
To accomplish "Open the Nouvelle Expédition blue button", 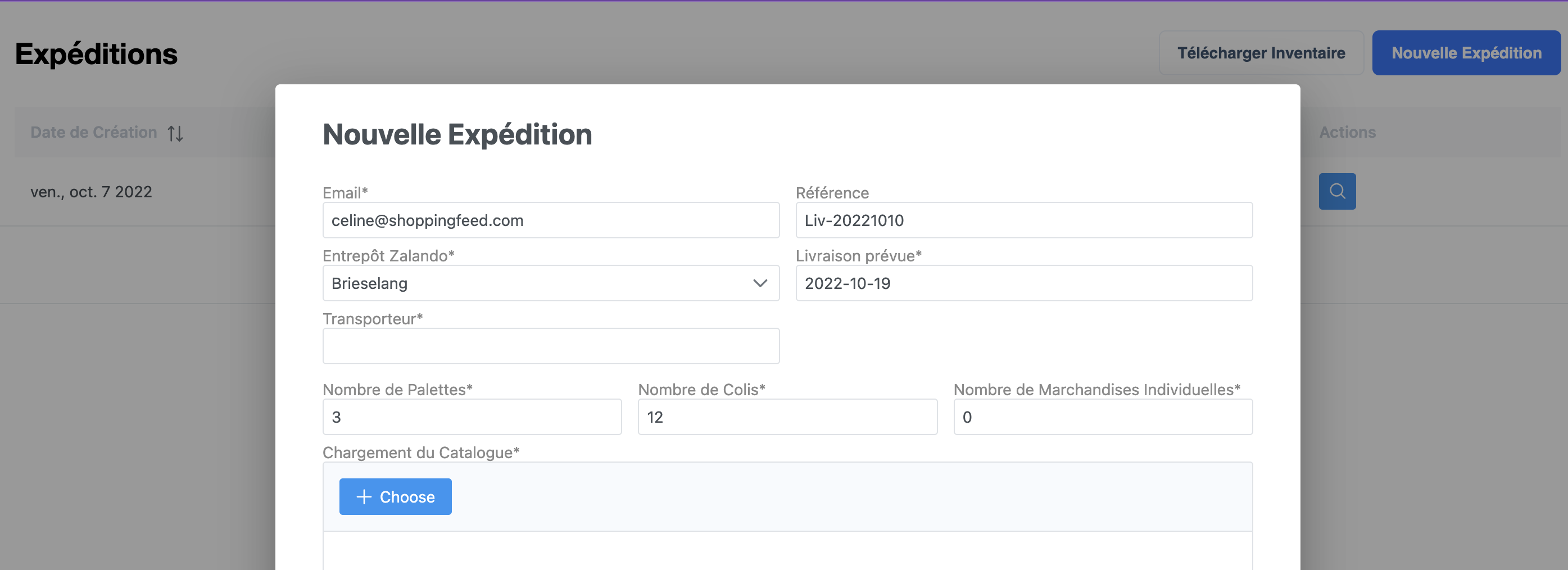I will (x=1466, y=53).
